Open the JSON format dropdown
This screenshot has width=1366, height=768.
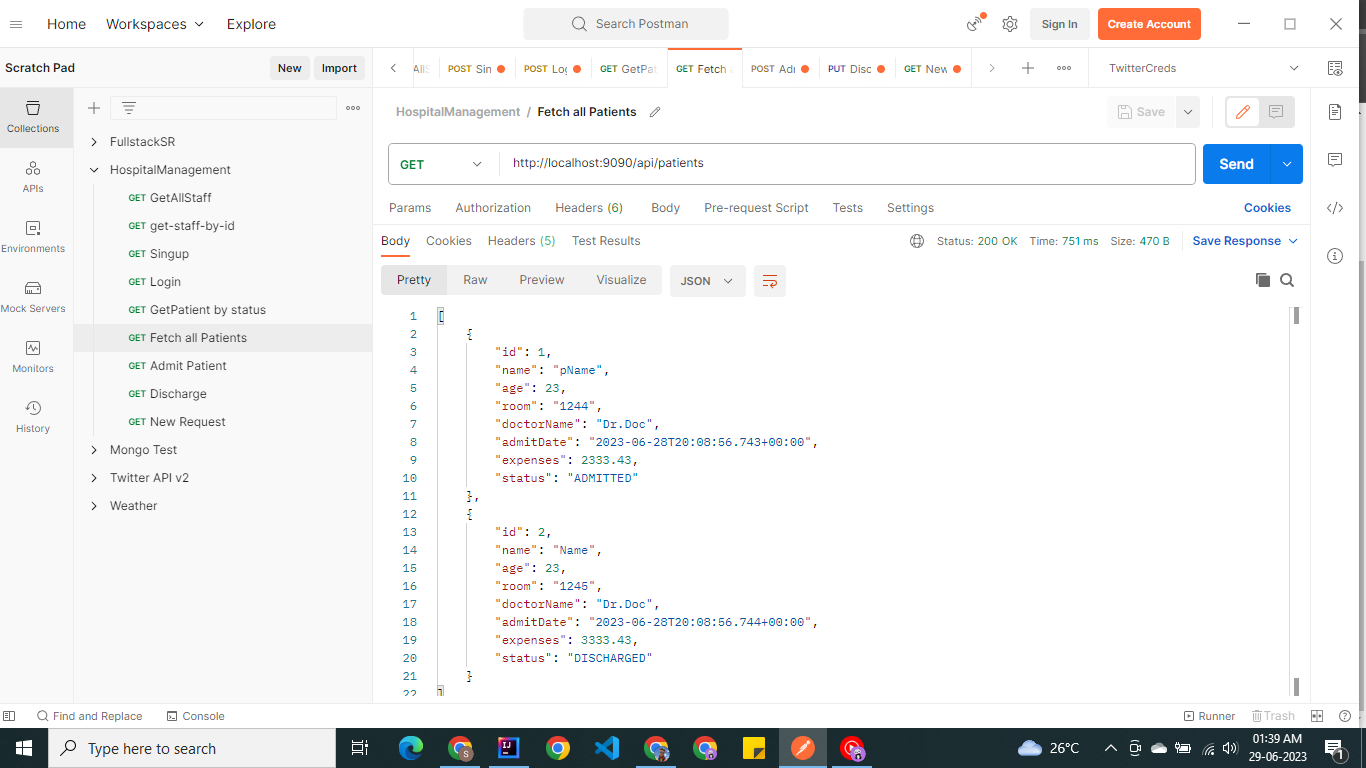[707, 281]
